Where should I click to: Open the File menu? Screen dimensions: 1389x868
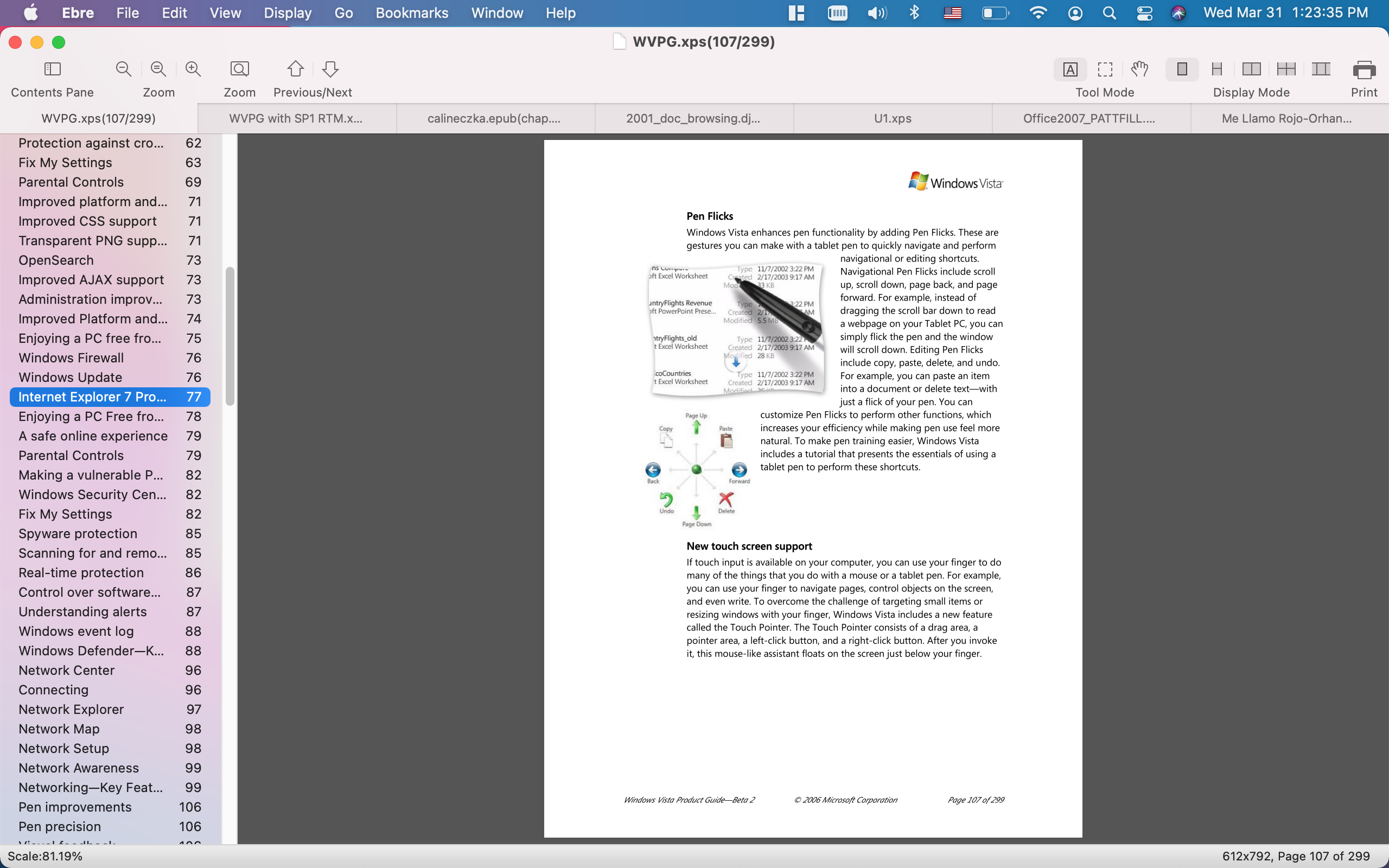128,12
